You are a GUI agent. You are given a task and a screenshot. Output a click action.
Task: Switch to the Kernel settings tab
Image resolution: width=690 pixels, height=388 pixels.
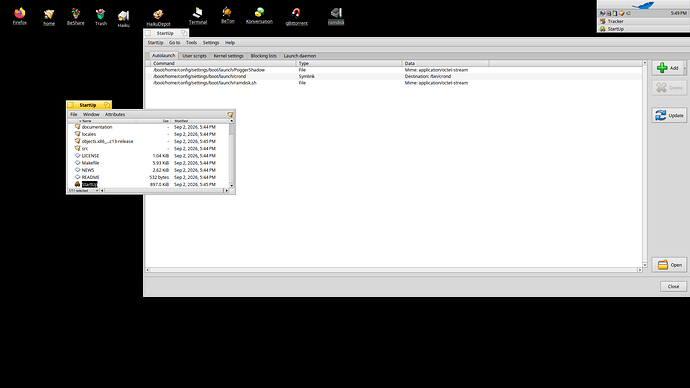[228, 56]
